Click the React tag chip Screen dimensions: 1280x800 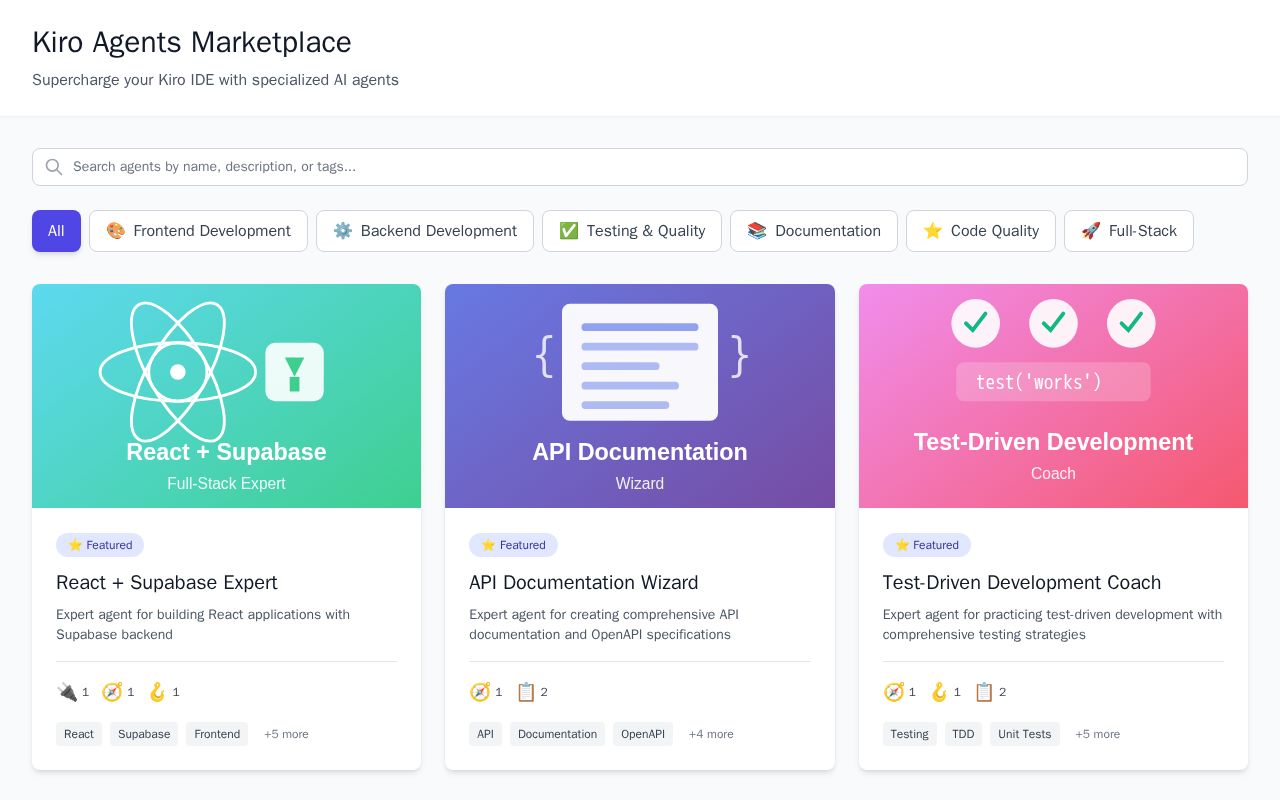pyautogui.click(x=79, y=734)
